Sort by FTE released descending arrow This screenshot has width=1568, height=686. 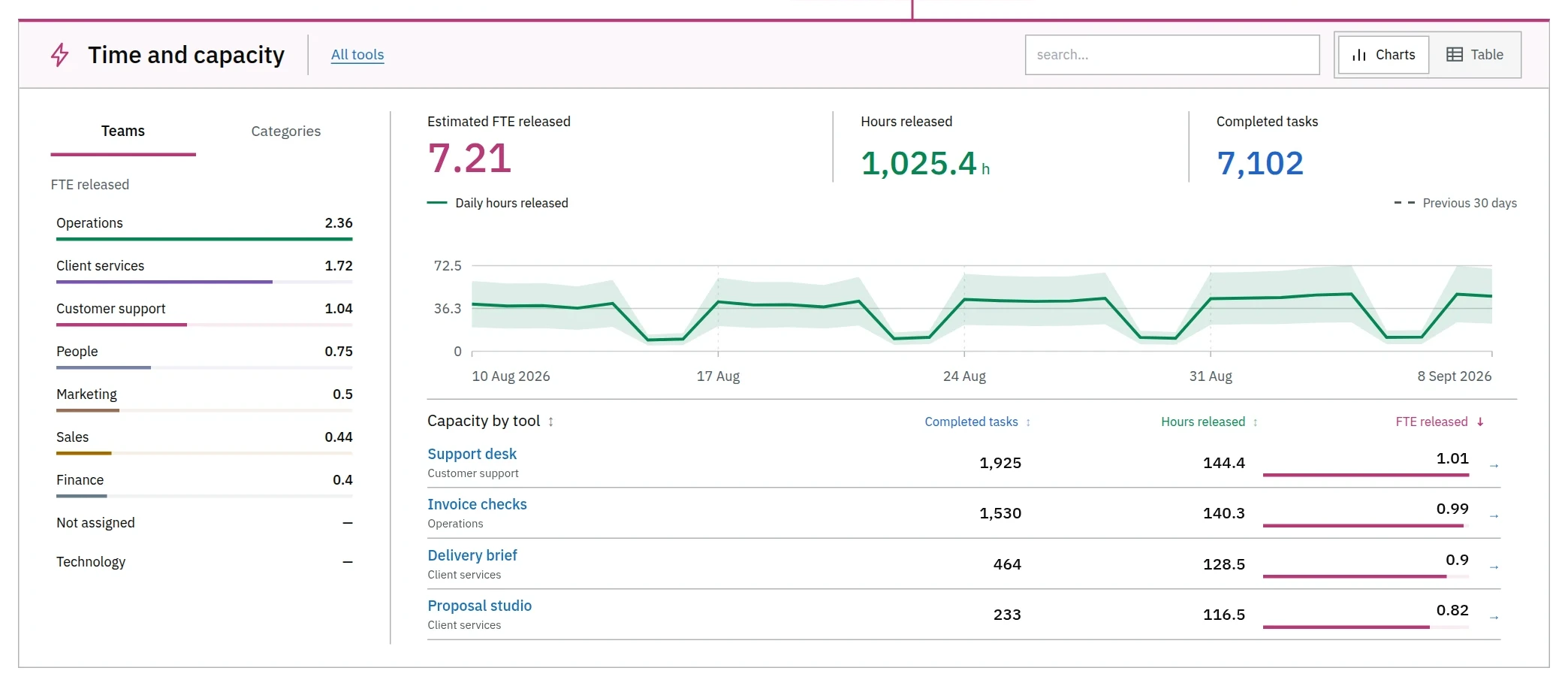tap(1480, 422)
